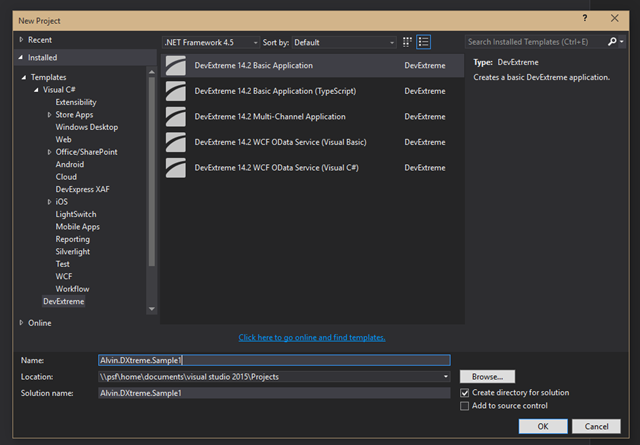The height and width of the screenshot is (445, 640).
Task: Select DevExtreme 14.2 WCF OData Service (Visual Basic)
Action: point(313,142)
